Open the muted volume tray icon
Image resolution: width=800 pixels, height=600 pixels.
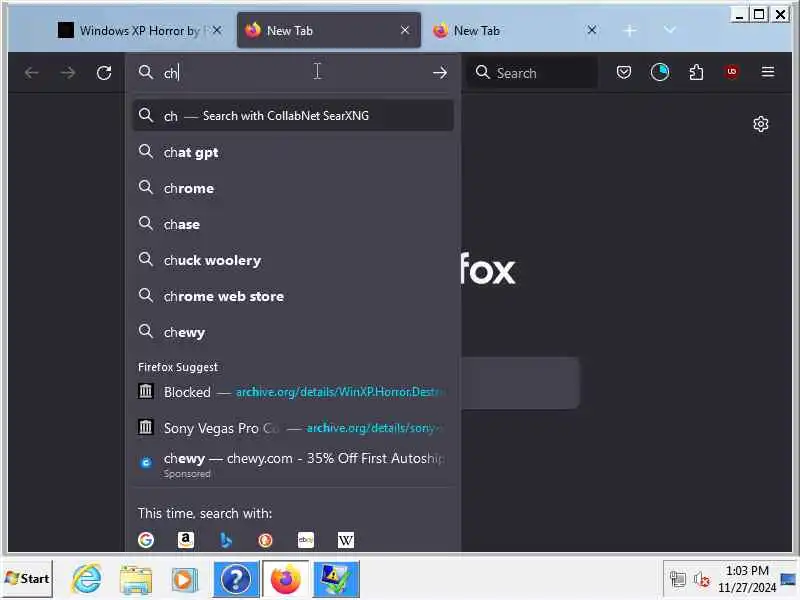point(702,579)
